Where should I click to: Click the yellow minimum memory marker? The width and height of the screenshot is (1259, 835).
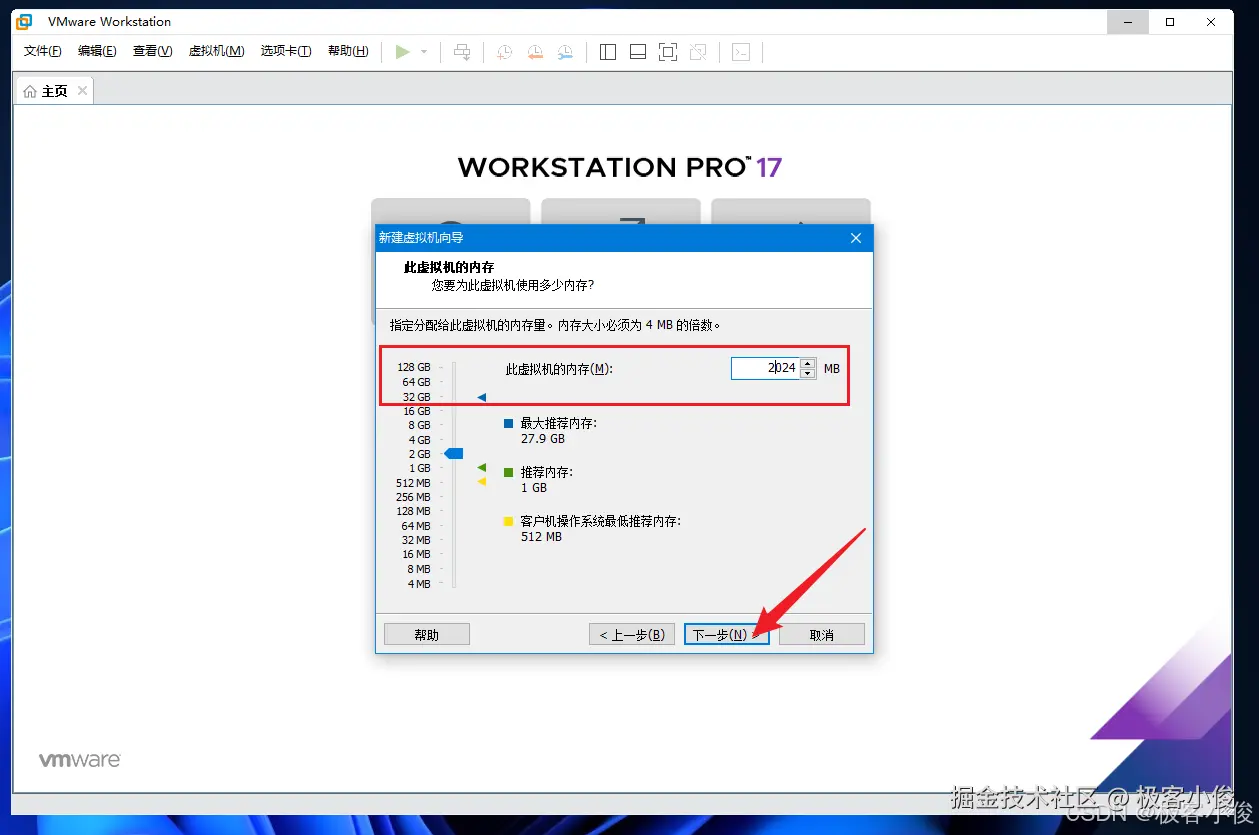click(x=481, y=481)
